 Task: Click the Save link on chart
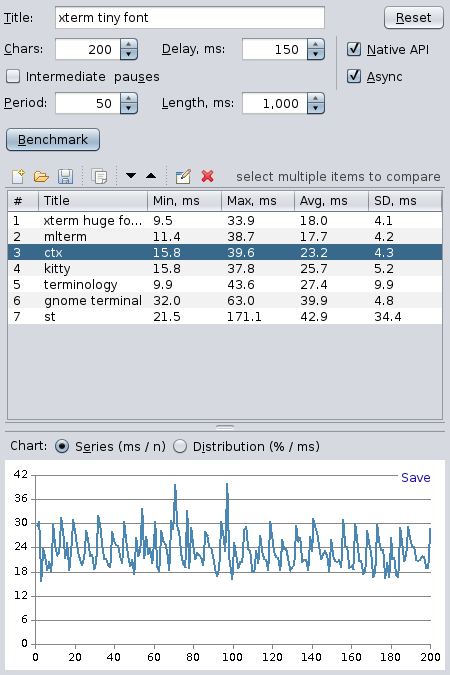click(416, 478)
